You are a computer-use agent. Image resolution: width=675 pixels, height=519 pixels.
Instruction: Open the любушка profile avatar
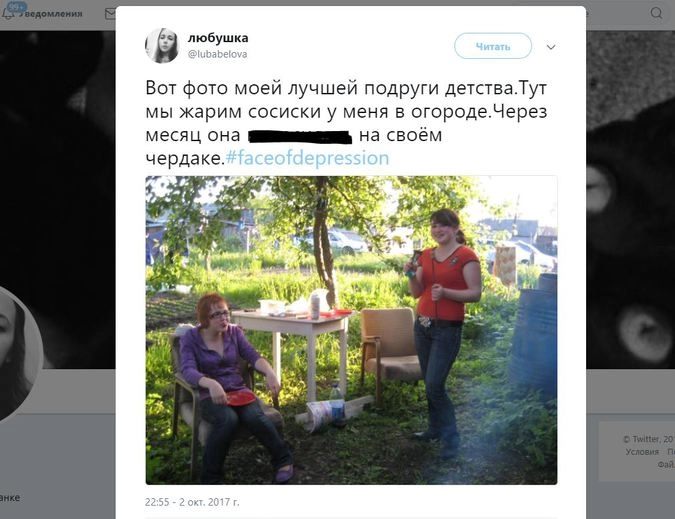pyautogui.click(x=162, y=46)
